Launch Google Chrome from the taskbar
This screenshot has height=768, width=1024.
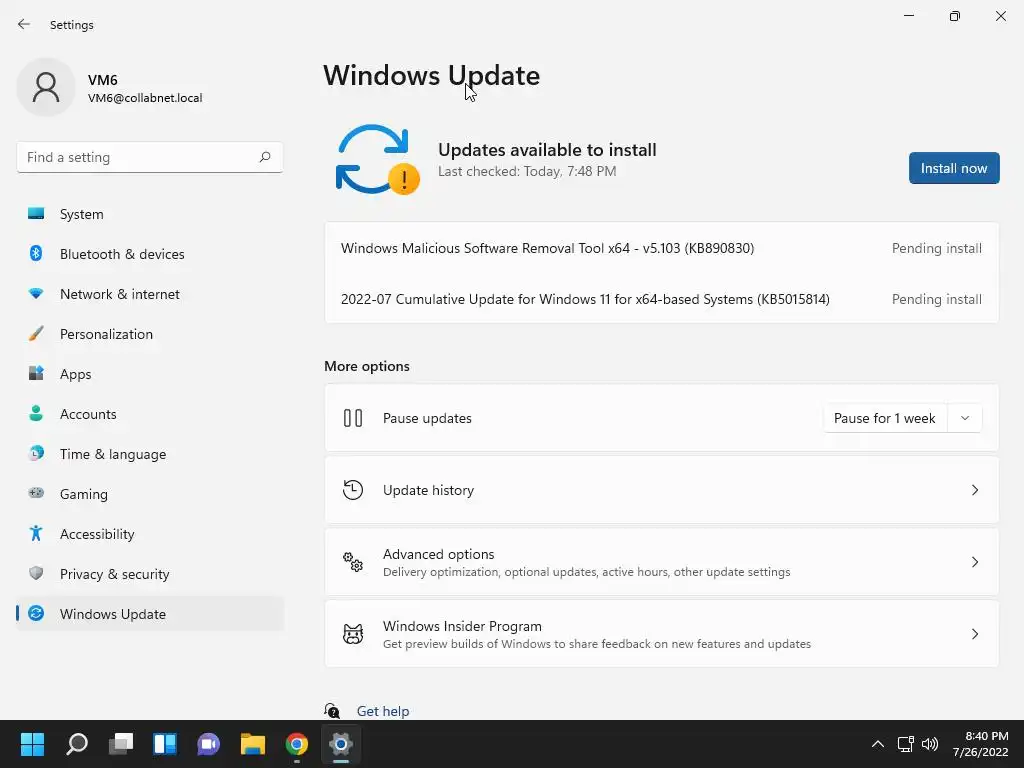(x=296, y=744)
